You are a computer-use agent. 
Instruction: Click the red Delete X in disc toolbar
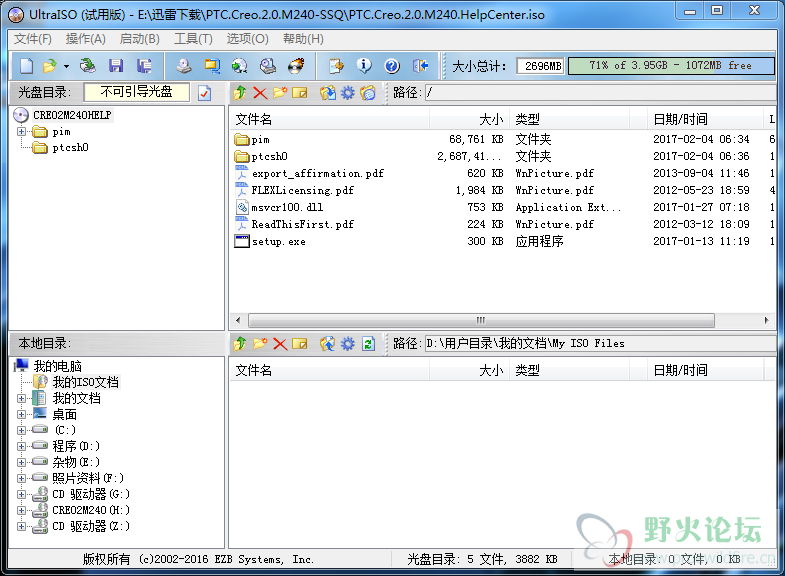click(x=260, y=93)
